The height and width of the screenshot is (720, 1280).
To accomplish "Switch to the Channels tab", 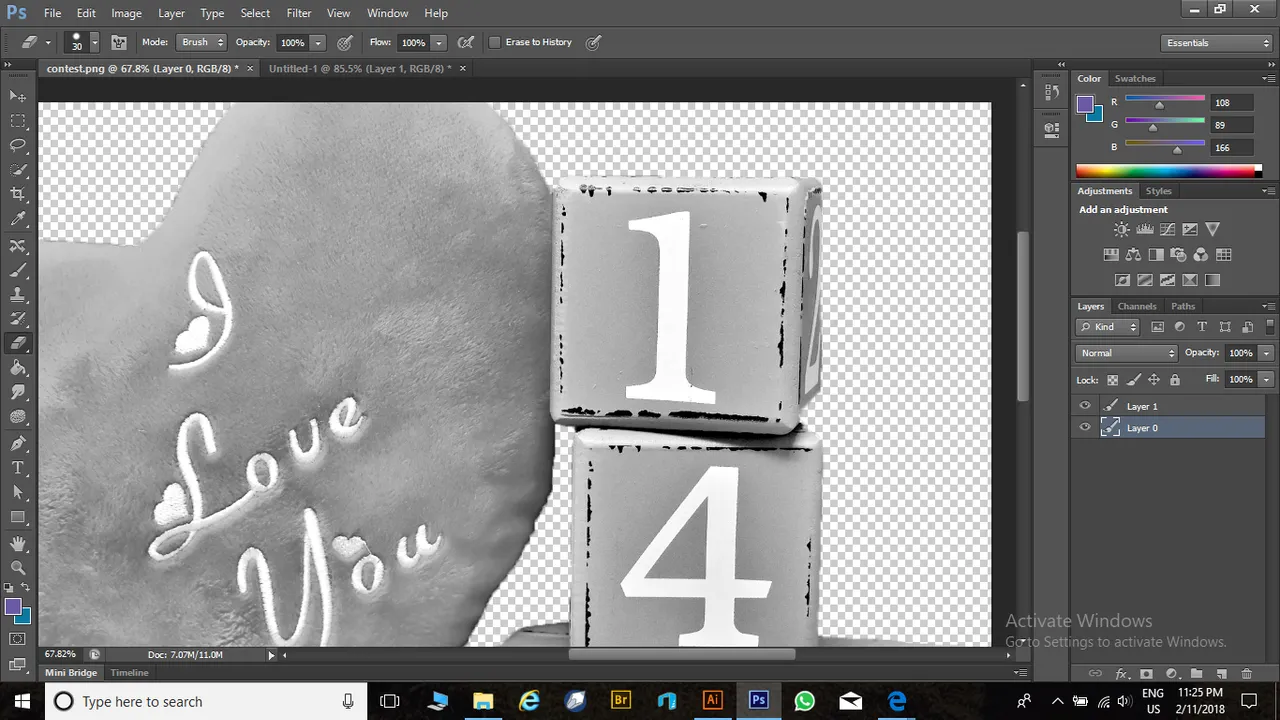I will click(1137, 306).
